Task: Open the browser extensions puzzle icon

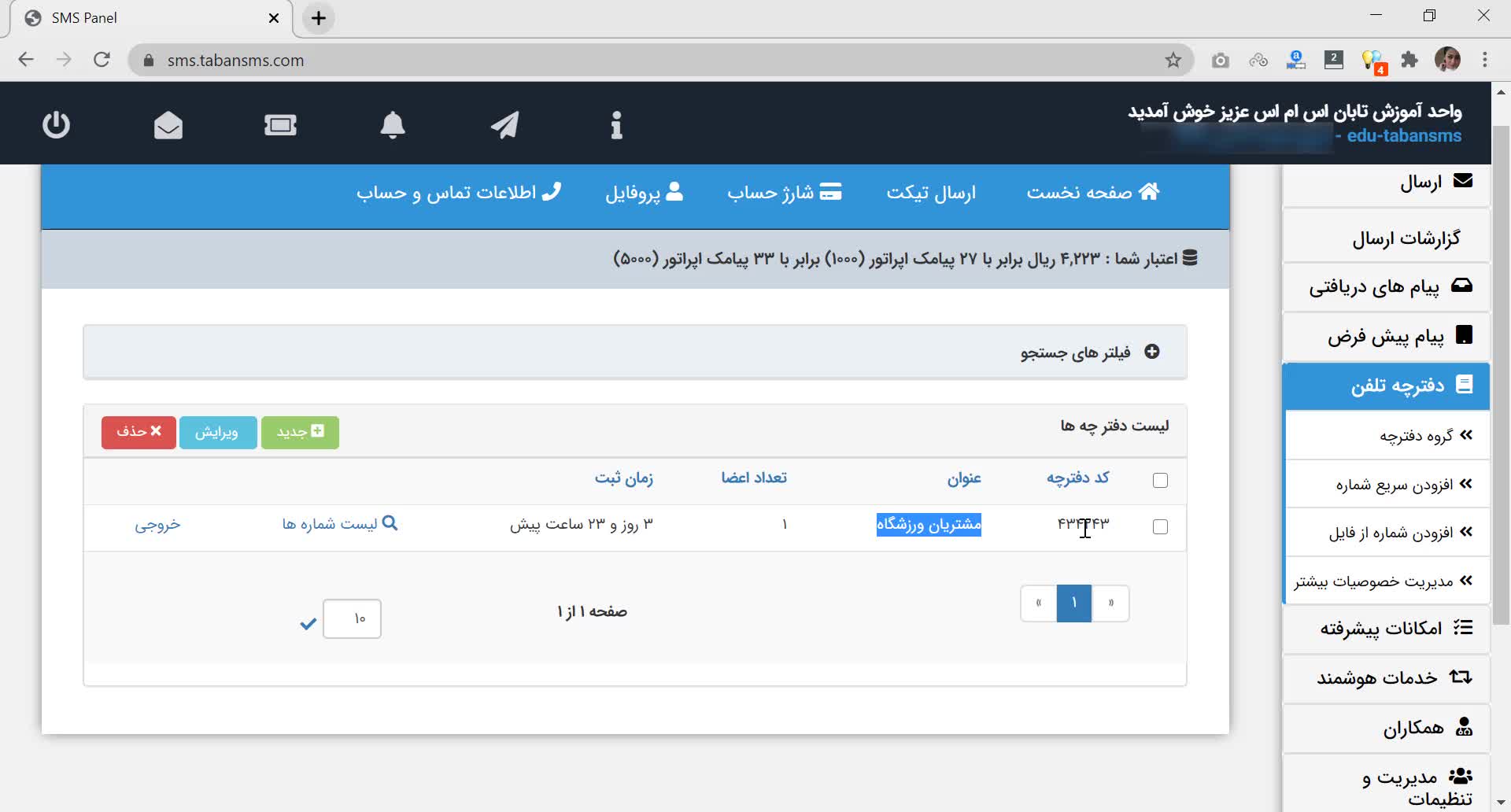Action: click(x=1409, y=61)
